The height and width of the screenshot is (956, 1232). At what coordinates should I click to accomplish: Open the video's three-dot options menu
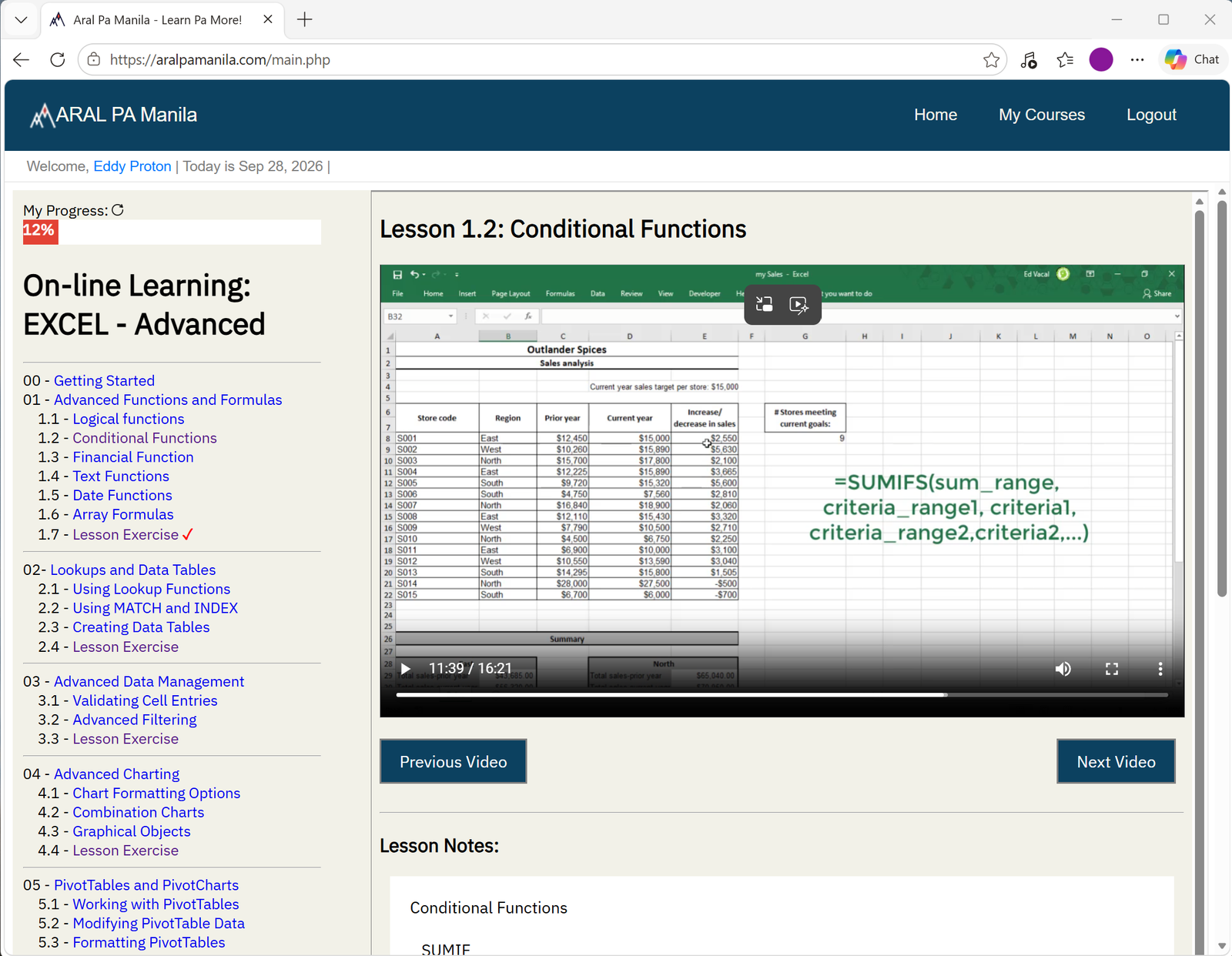1160,669
